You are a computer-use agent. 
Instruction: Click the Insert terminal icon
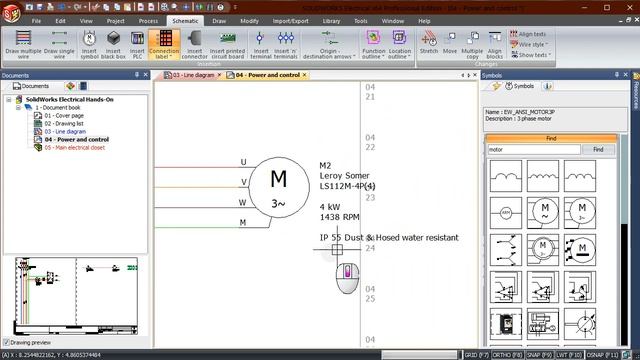pos(260,44)
